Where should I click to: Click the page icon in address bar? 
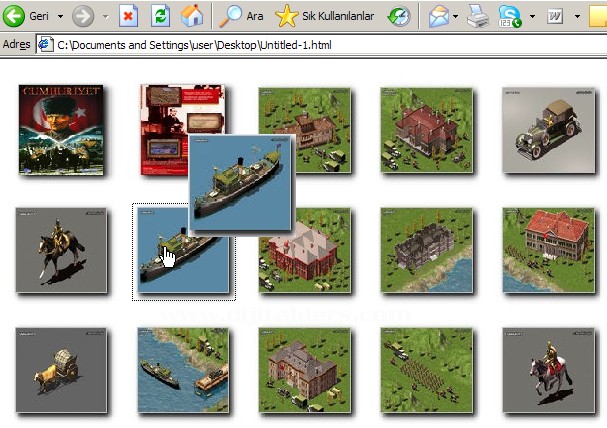(x=45, y=45)
